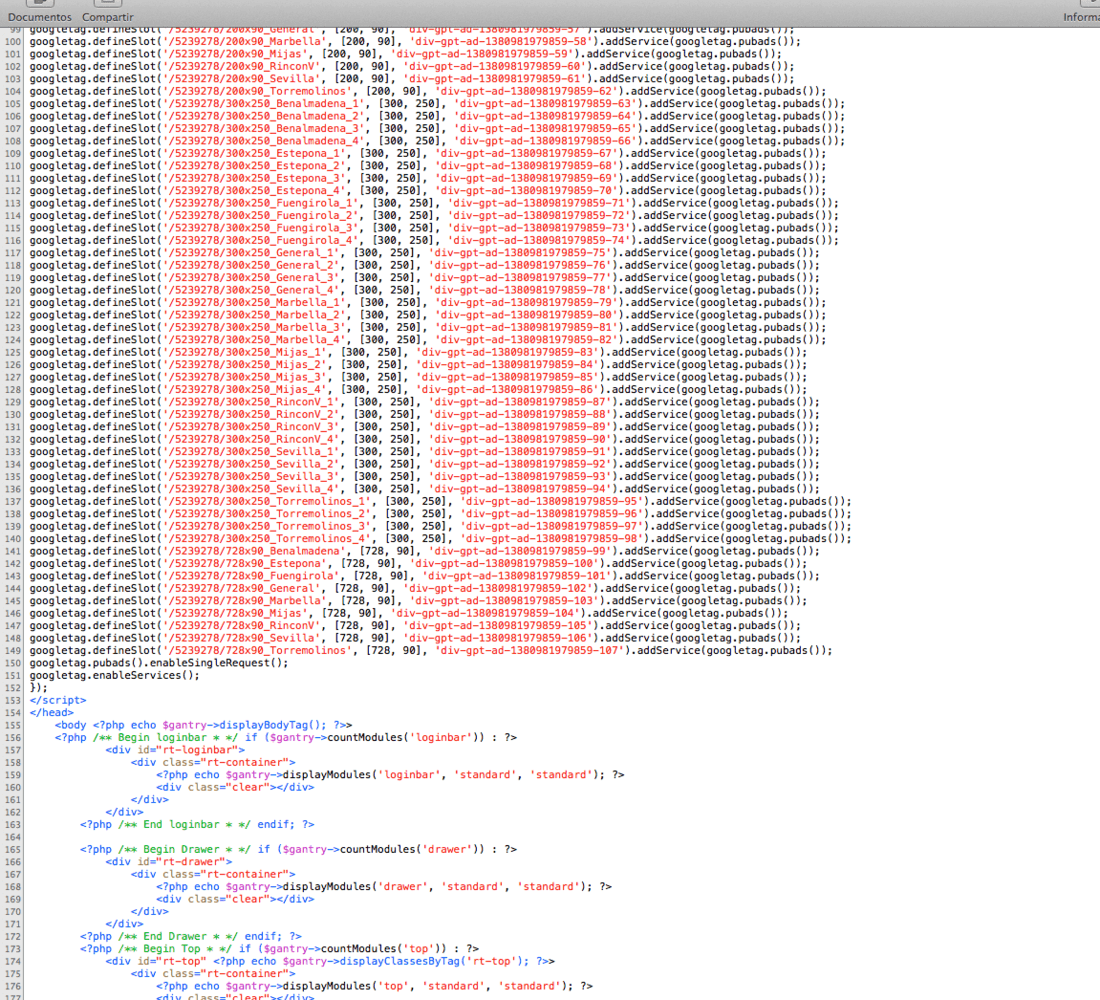Viewport: 1100px width, 1000px height.
Task: Click 'div-gpt-ad-1380981979859-72' identifier
Action: click(539, 216)
